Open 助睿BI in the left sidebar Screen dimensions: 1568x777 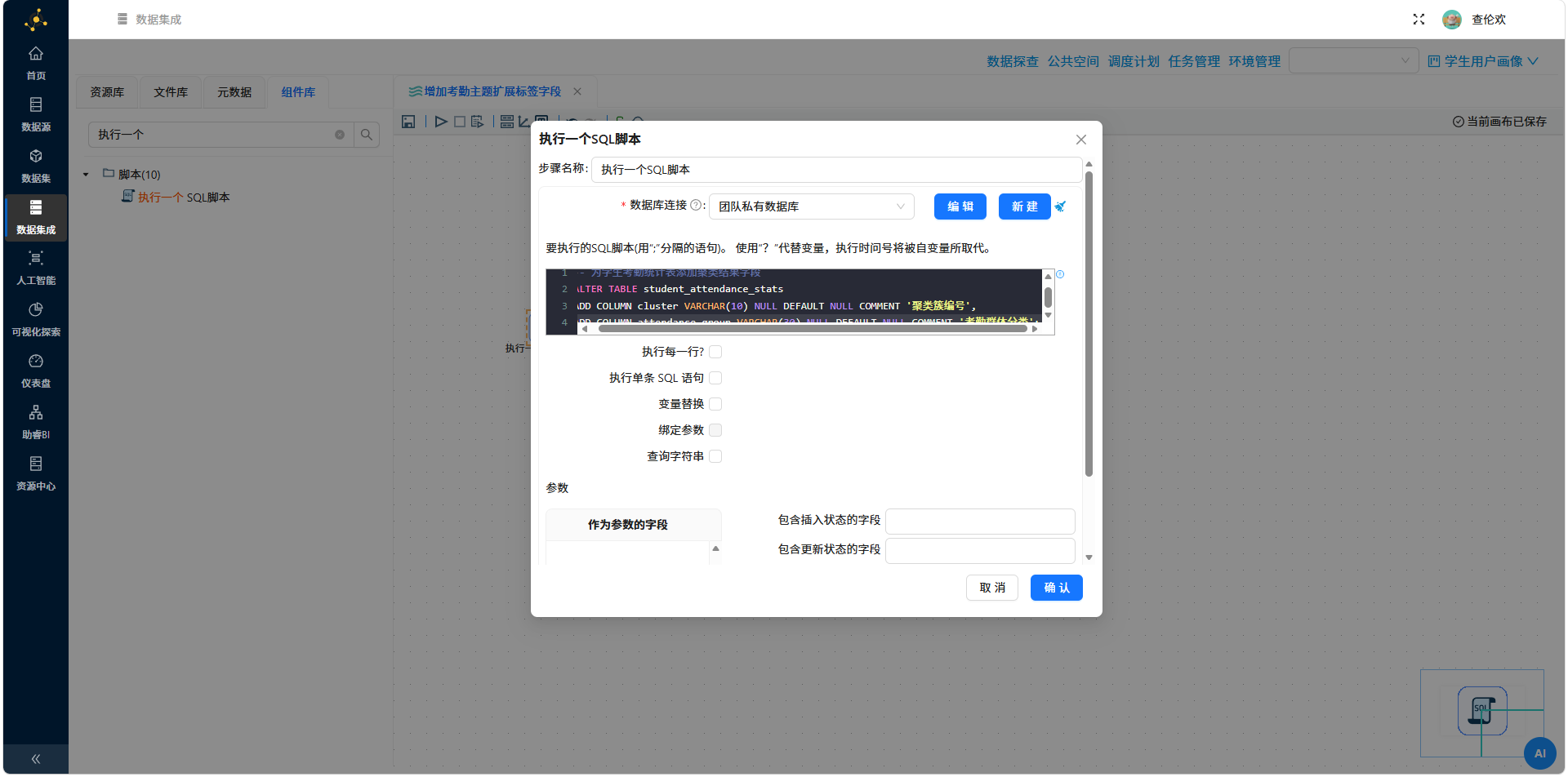tap(36, 422)
